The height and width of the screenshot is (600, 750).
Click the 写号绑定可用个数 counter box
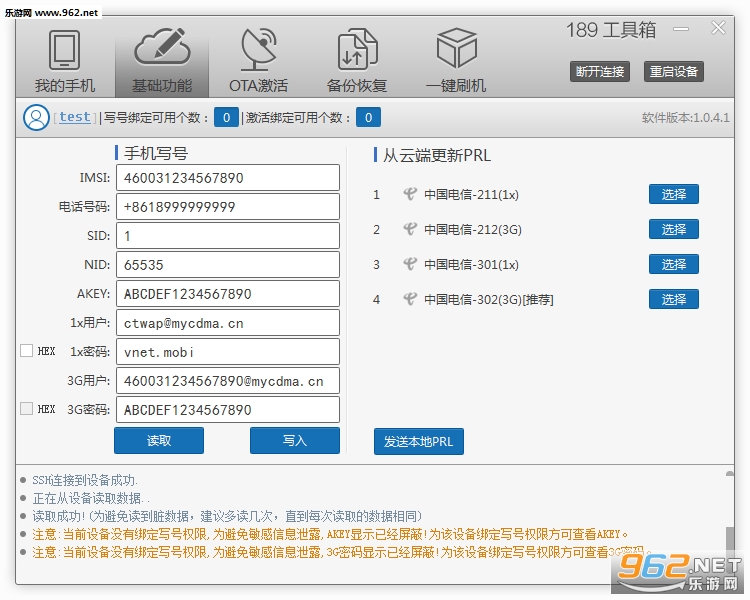coord(226,117)
